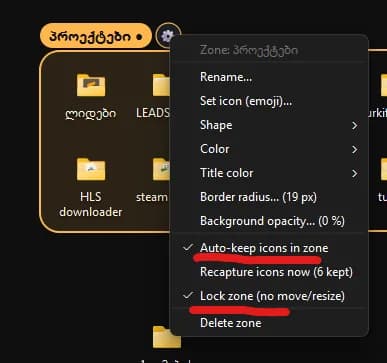This screenshot has height=363, width=387.
Task: Expand the Shape submenu
Action: pyautogui.click(x=269, y=125)
